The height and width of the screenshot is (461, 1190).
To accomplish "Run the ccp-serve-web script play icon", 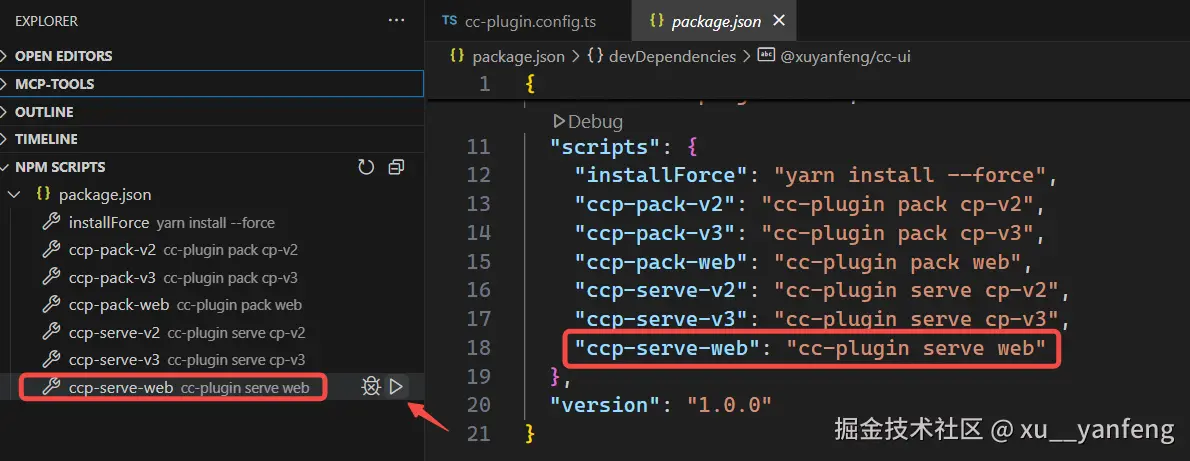I will pos(395,387).
